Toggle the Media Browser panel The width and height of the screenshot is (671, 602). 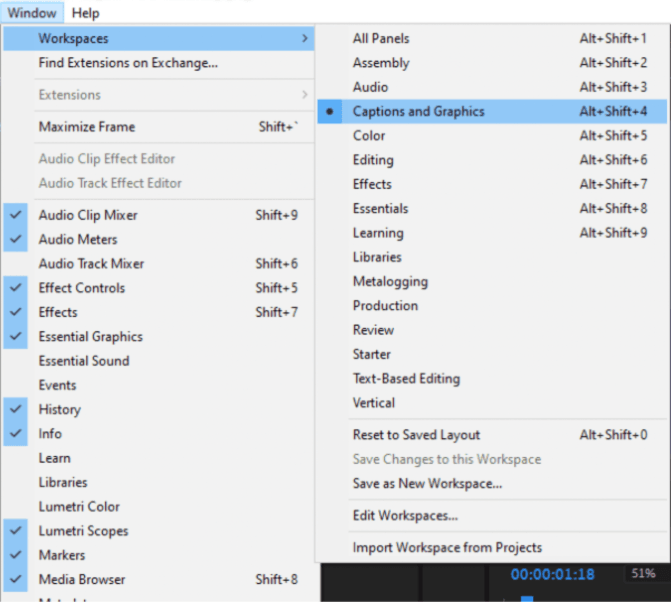coord(82,579)
